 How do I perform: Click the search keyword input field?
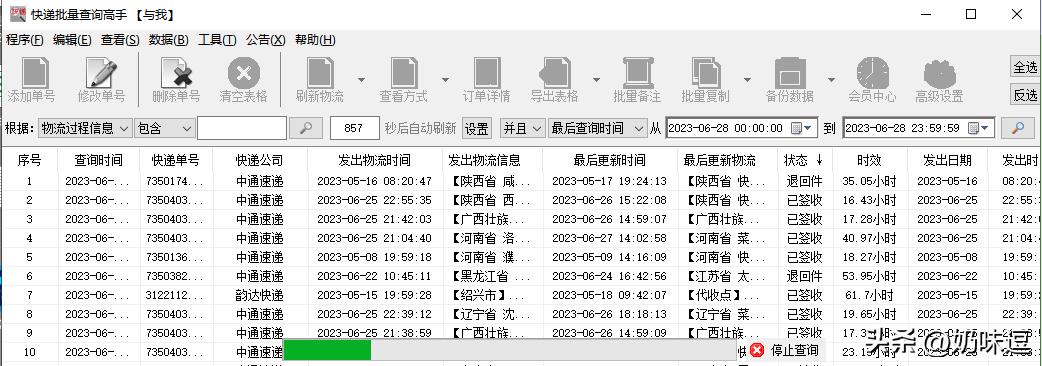pyautogui.click(x=242, y=128)
